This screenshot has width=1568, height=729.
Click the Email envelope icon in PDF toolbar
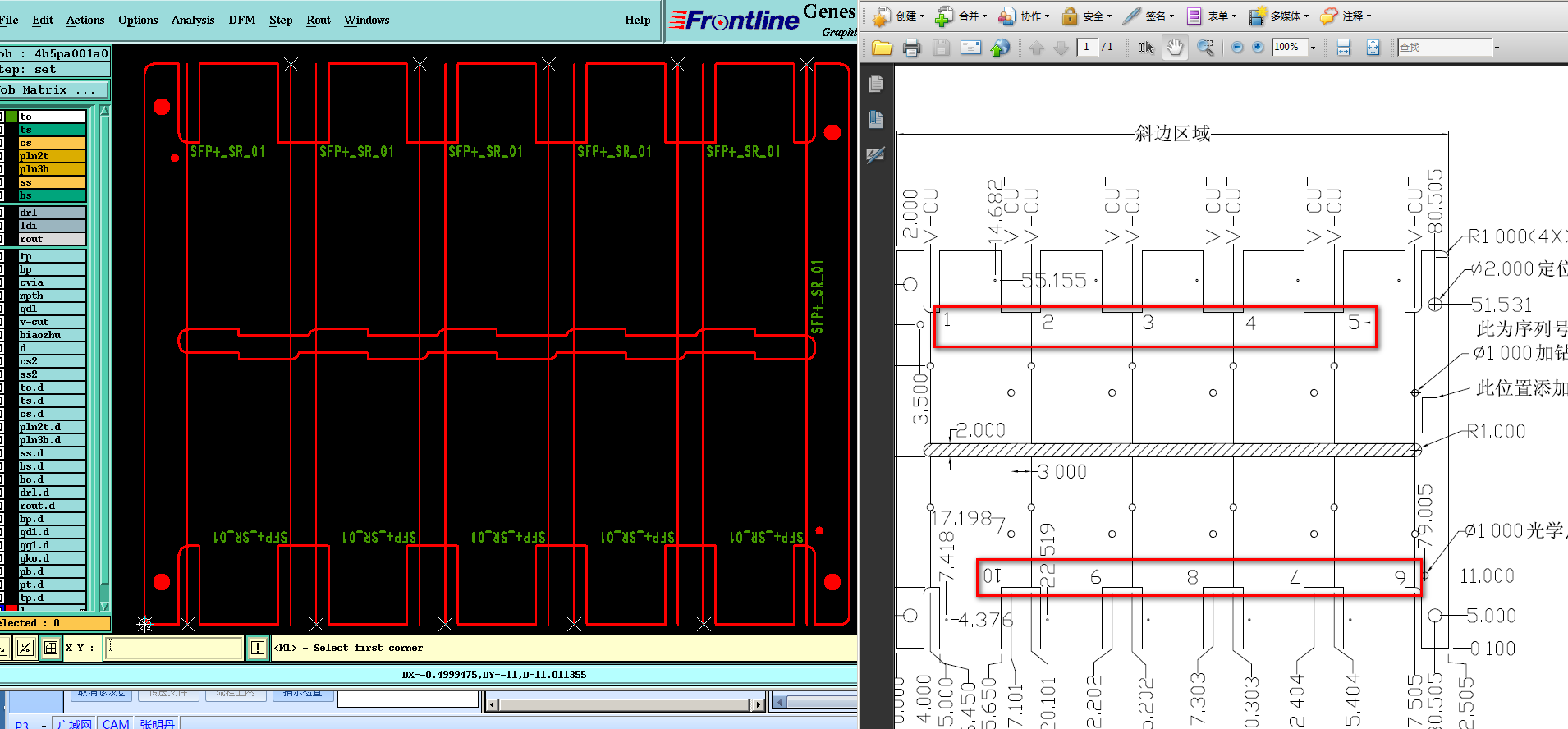[x=971, y=48]
